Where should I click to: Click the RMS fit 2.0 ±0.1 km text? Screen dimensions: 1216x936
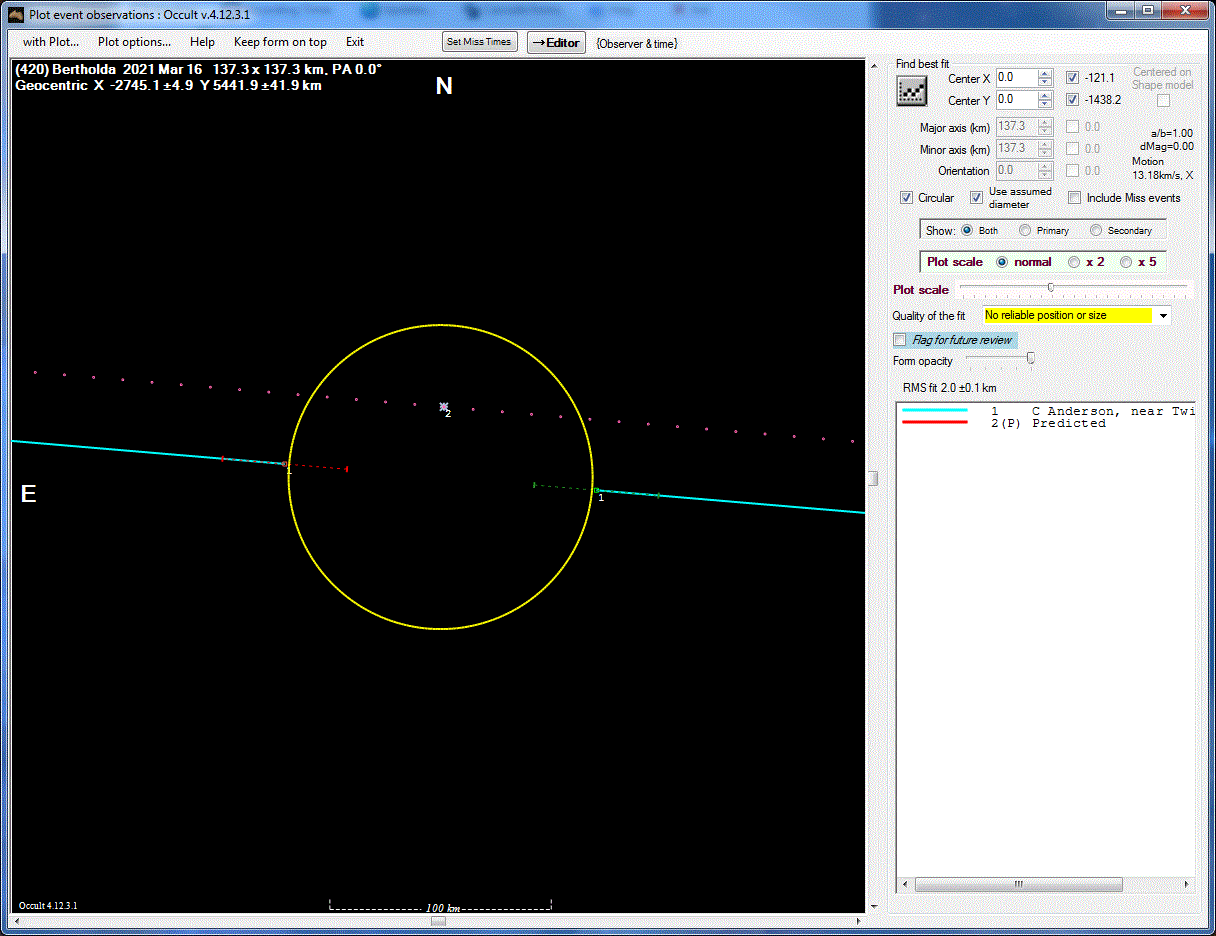coord(949,388)
